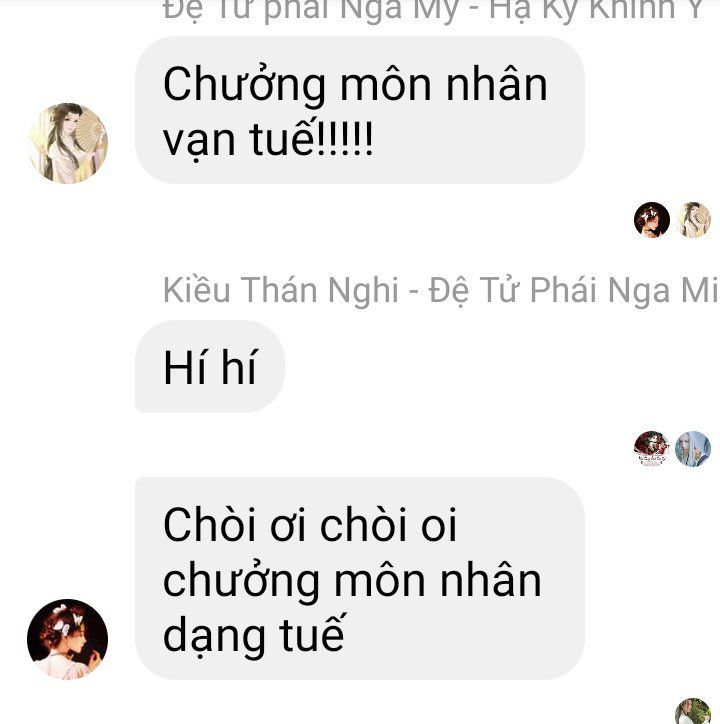The width and height of the screenshot is (720, 724).
Task: View dark red-haired seen receipt under first message
Action: pos(652,220)
